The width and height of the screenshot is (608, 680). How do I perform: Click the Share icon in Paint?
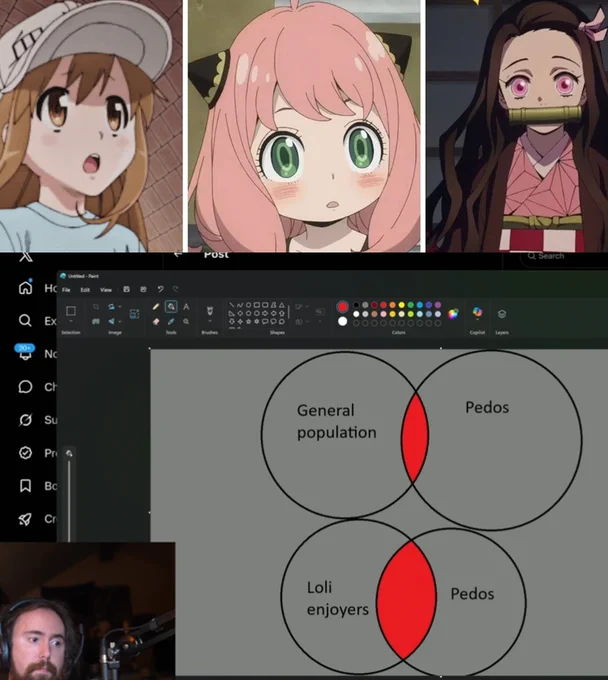143,289
